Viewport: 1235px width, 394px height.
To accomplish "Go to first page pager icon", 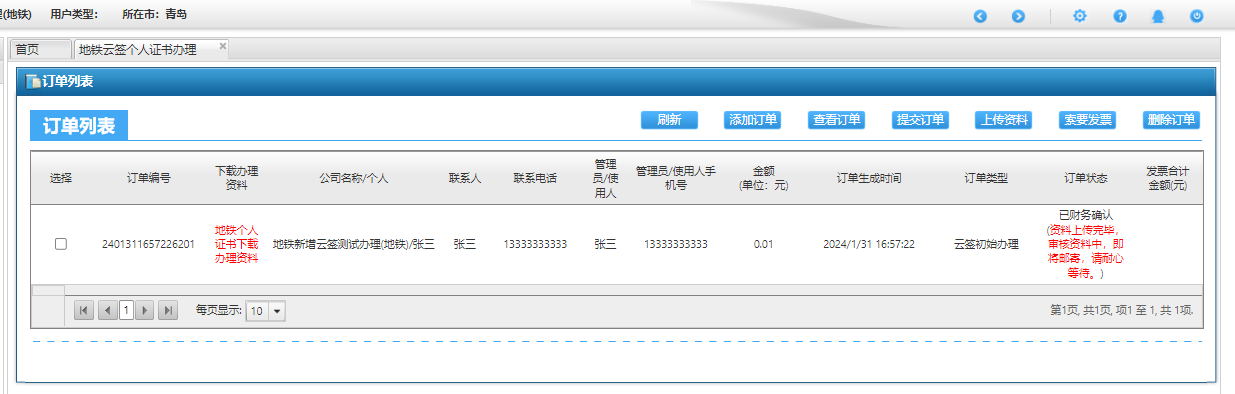I will pos(83,311).
